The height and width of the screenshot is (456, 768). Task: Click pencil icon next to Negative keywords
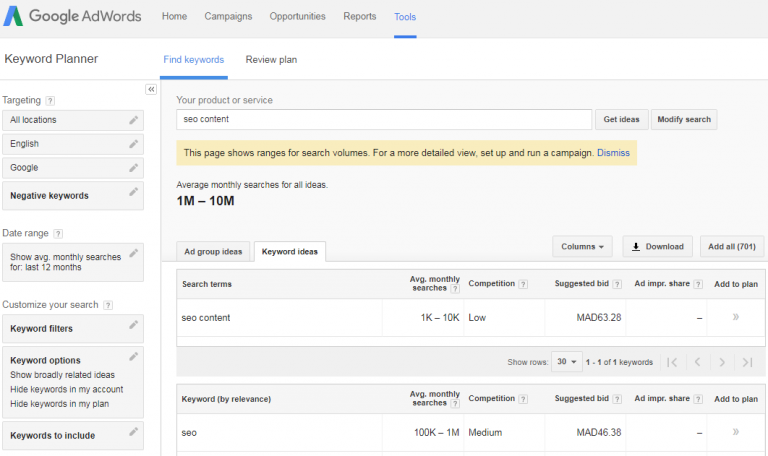pos(133,192)
